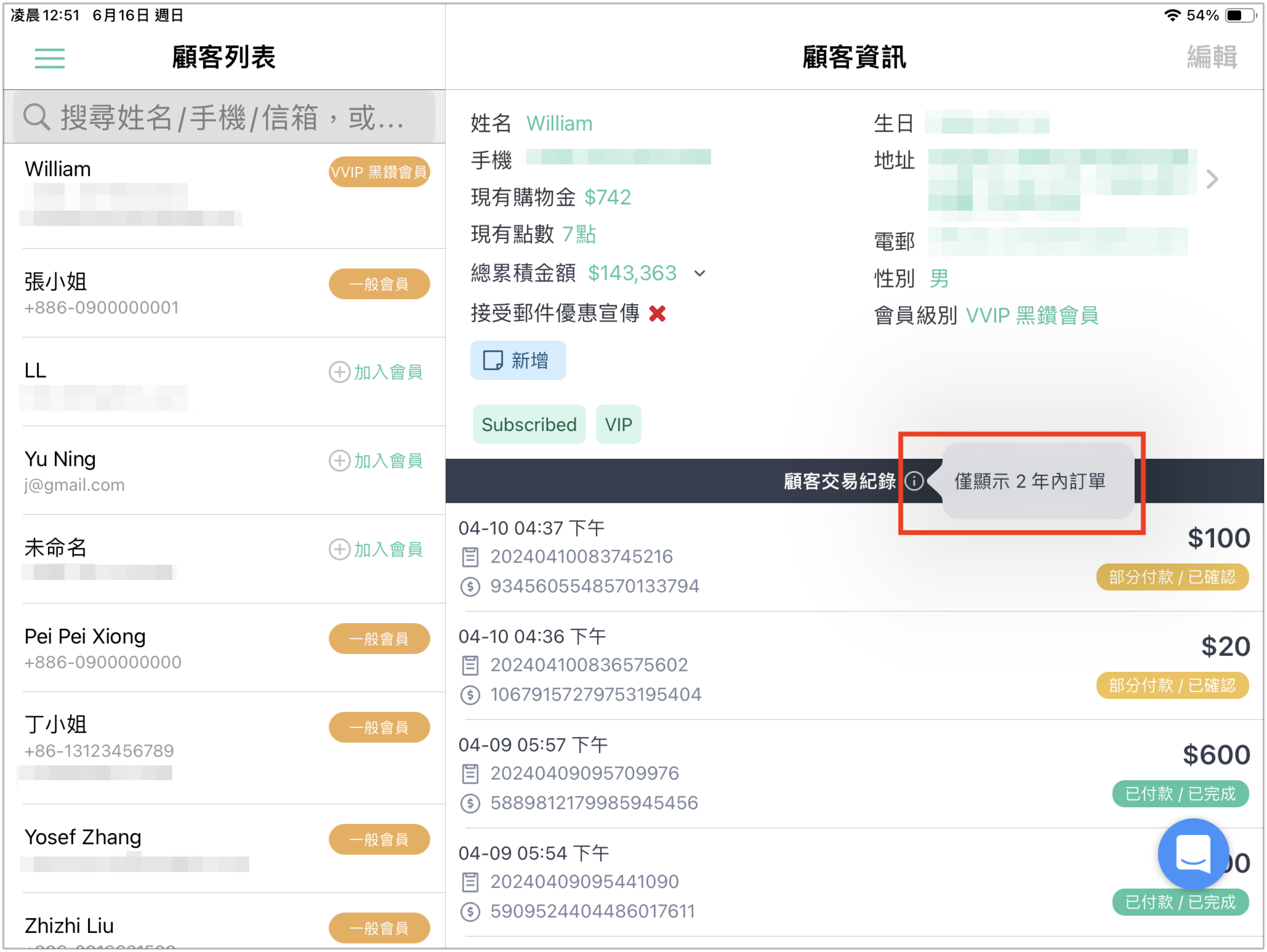Click the time 12:51 in the status bar

(x=61, y=15)
